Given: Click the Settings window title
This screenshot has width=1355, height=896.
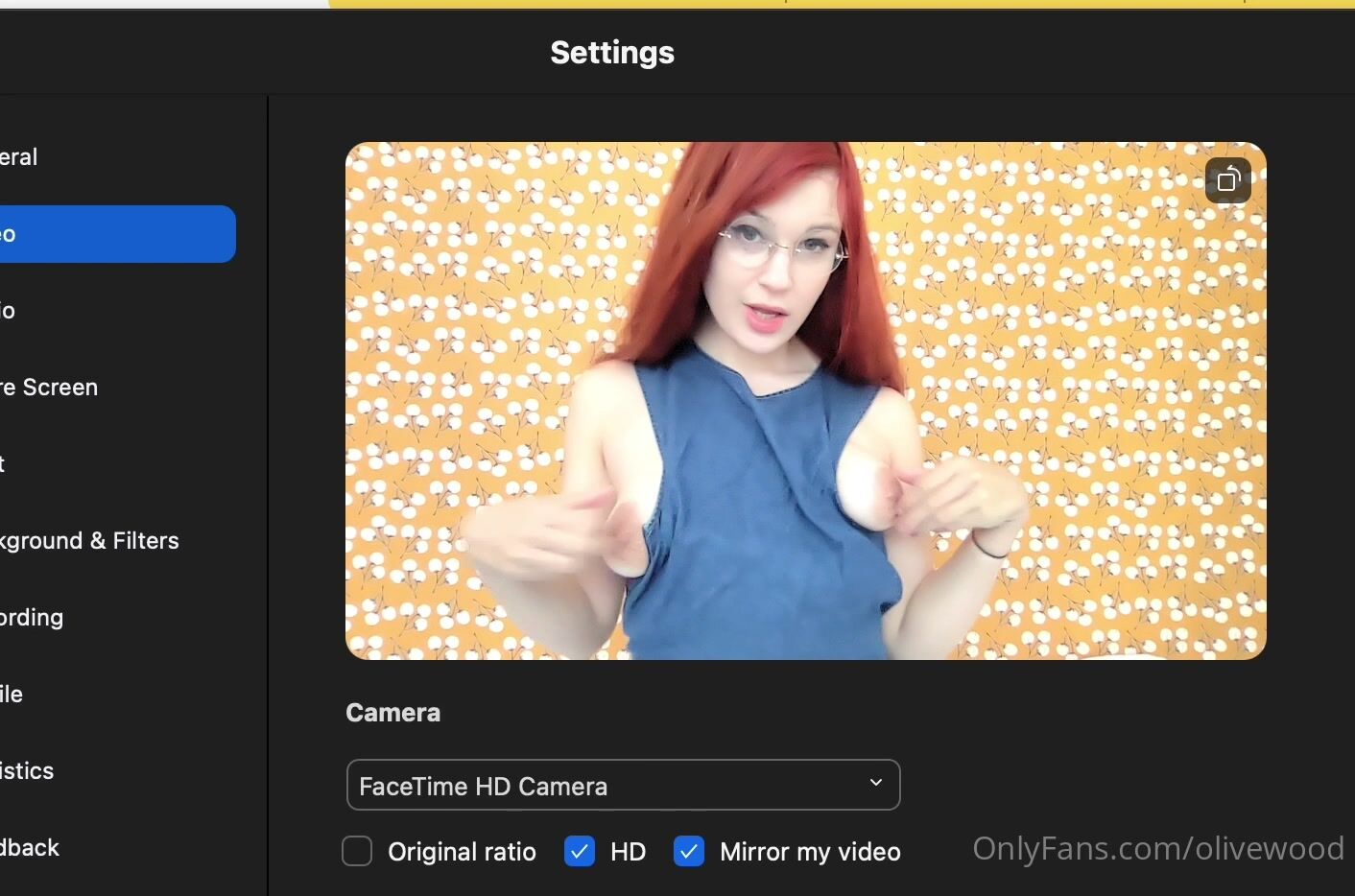Looking at the screenshot, I should pyautogui.click(x=612, y=53).
